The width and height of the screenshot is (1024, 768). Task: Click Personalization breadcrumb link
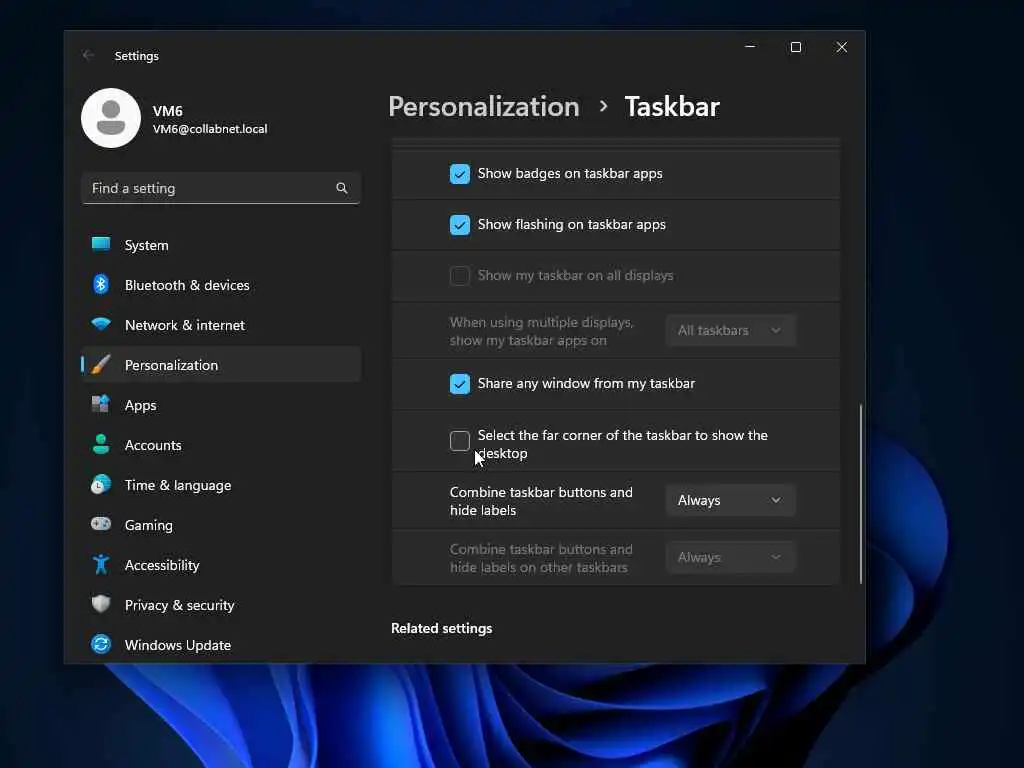click(x=484, y=107)
